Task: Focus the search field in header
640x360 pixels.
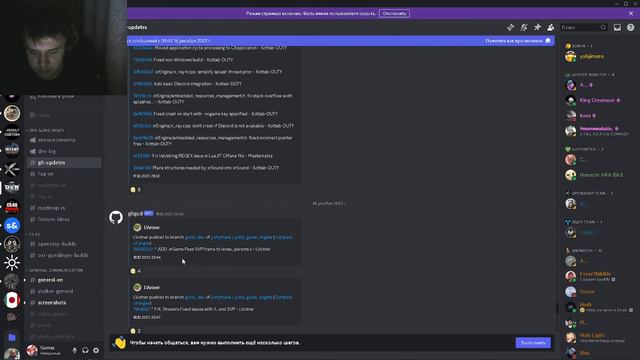Action: pos(584,27)
